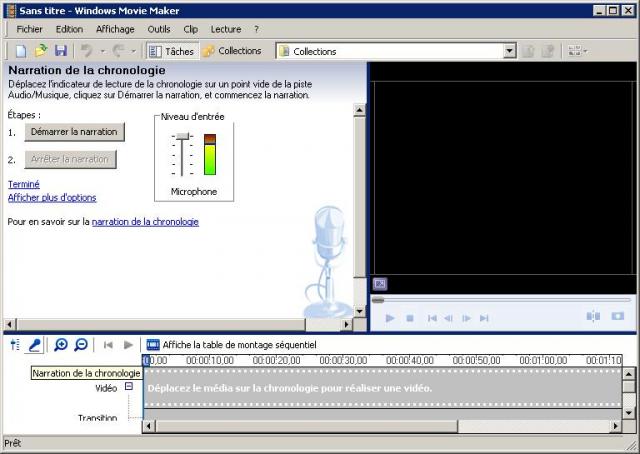Open the undo history dropdown arrow
Viewport: 640px width, 454px height.
(103, 51)
